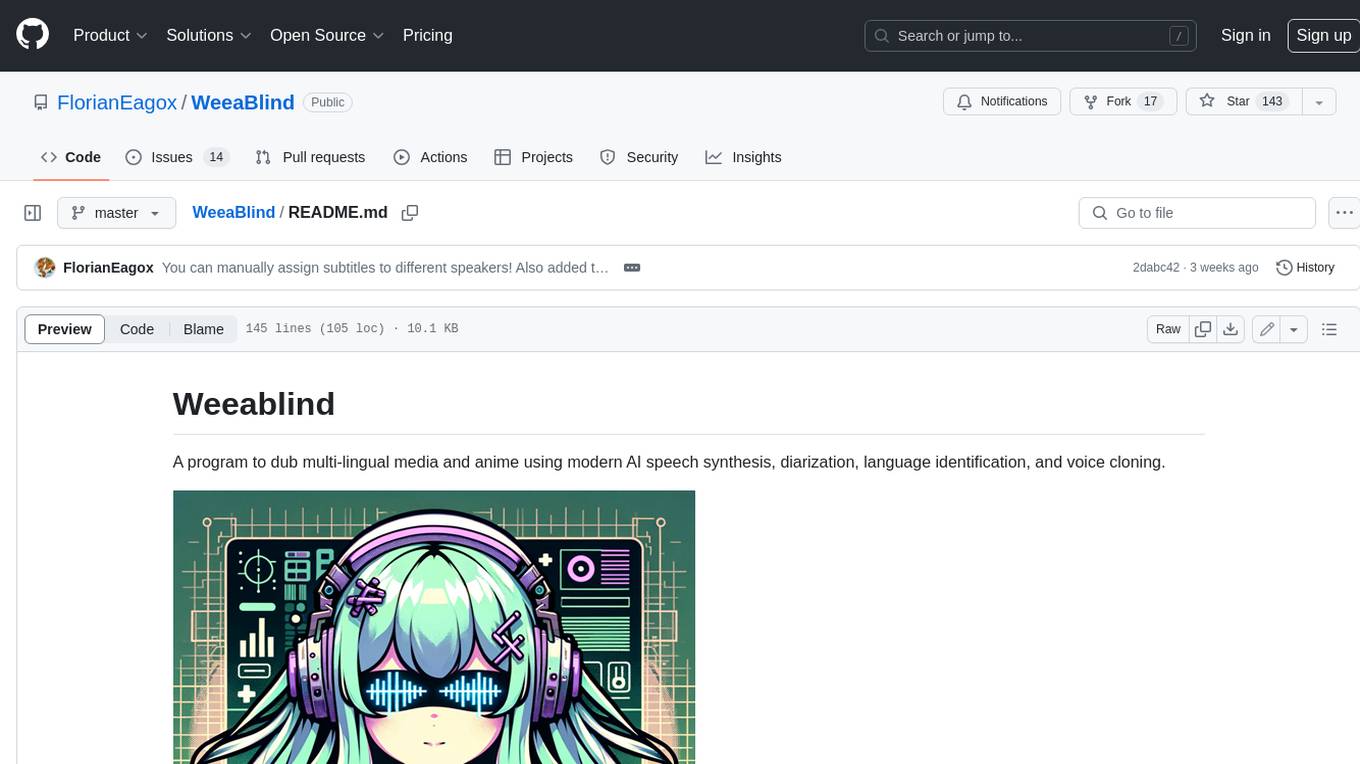
Task: Switch to the Insights tab
Action: coord(743,157)
